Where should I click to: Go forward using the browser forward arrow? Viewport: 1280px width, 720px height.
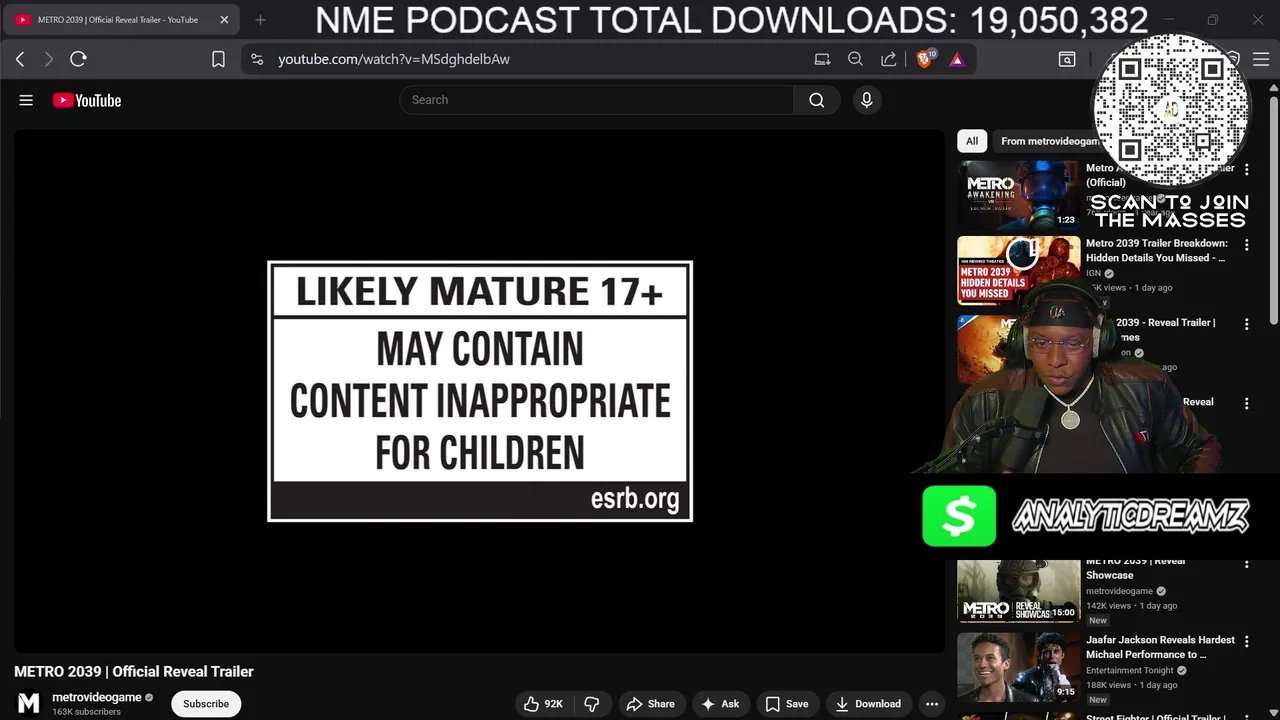(48, 59)
